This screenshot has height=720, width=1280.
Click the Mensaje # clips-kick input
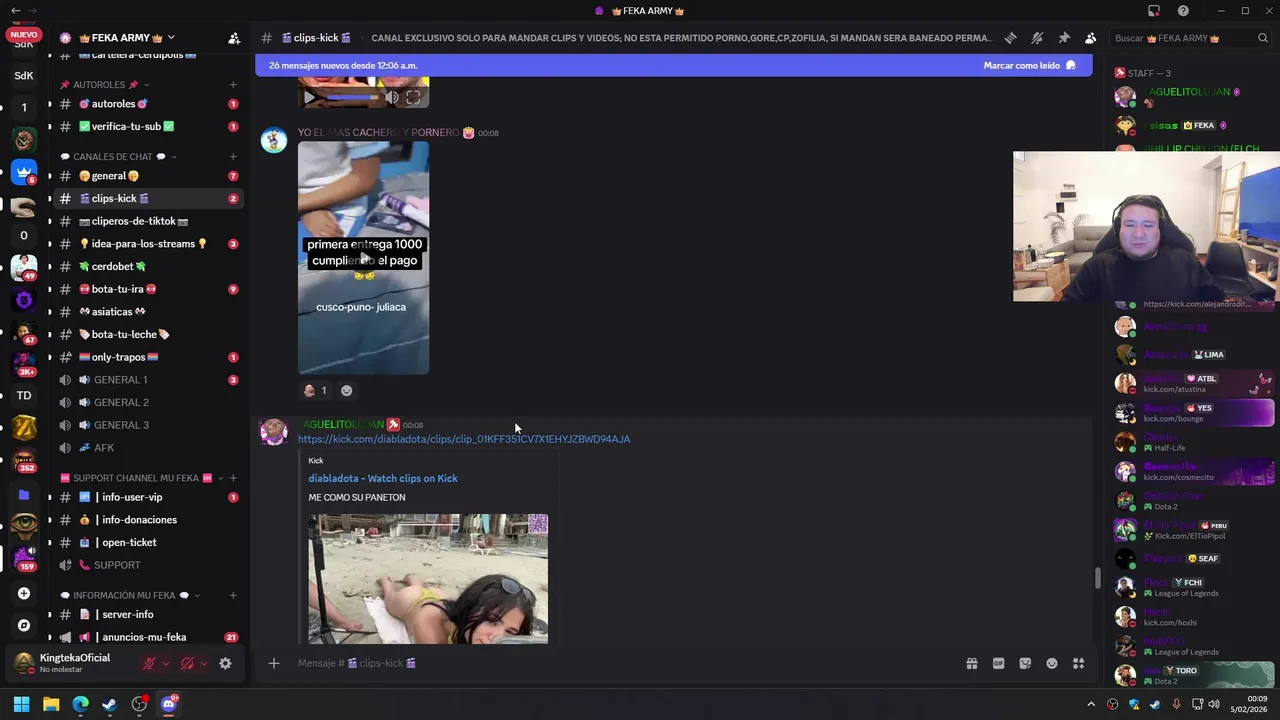[x=625, y=663]
